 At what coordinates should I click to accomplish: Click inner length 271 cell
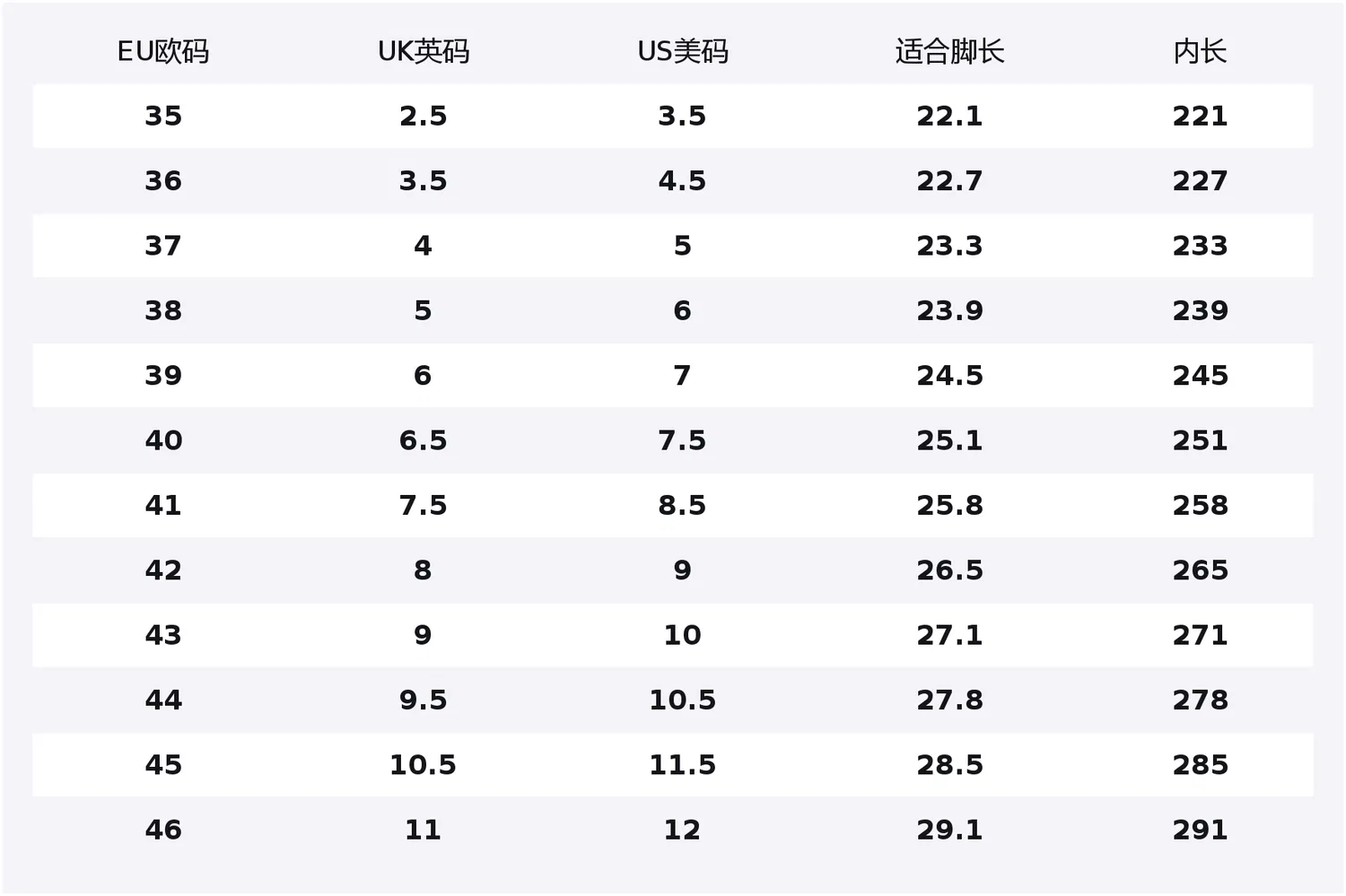tap(1200, 635)
